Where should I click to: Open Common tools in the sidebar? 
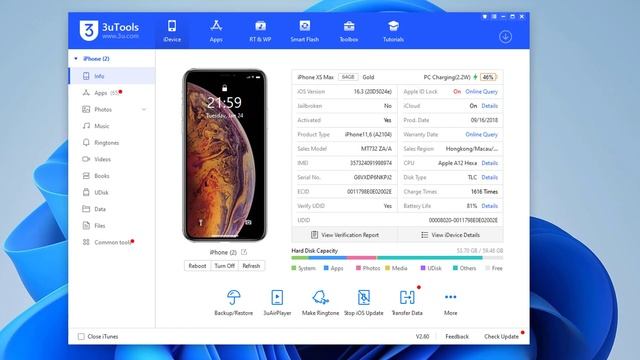111,242
